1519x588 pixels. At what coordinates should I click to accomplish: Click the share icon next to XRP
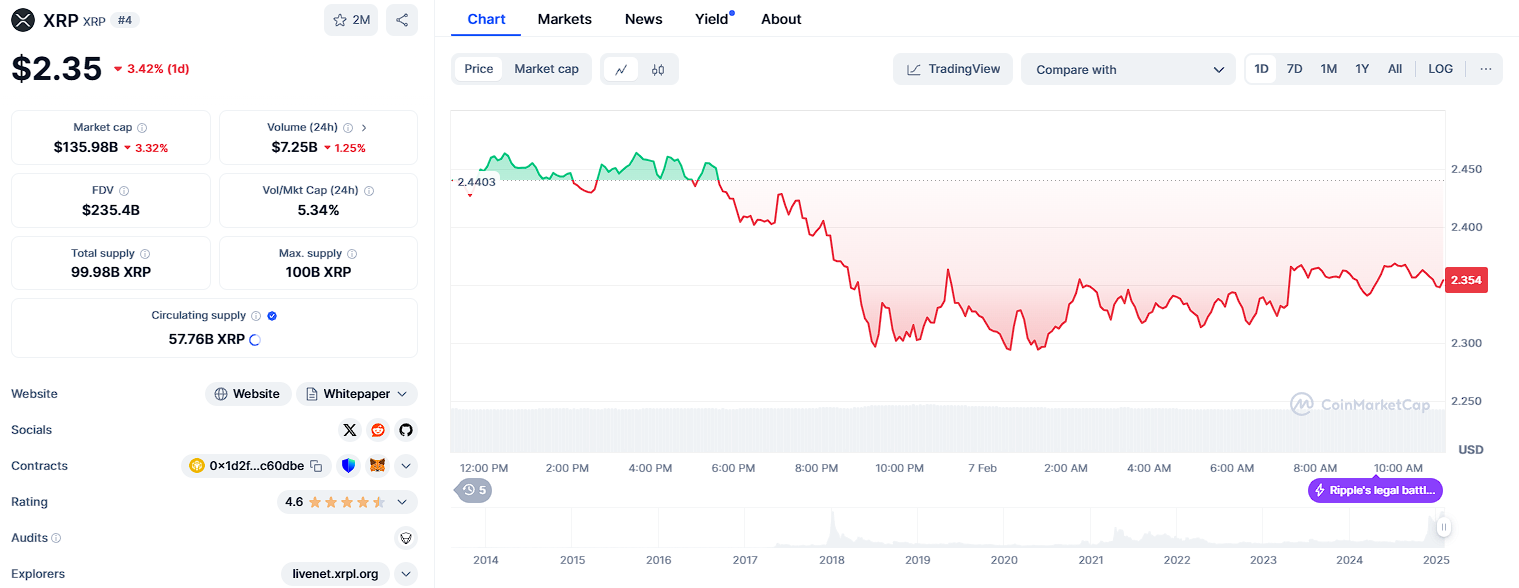[401, 20]
